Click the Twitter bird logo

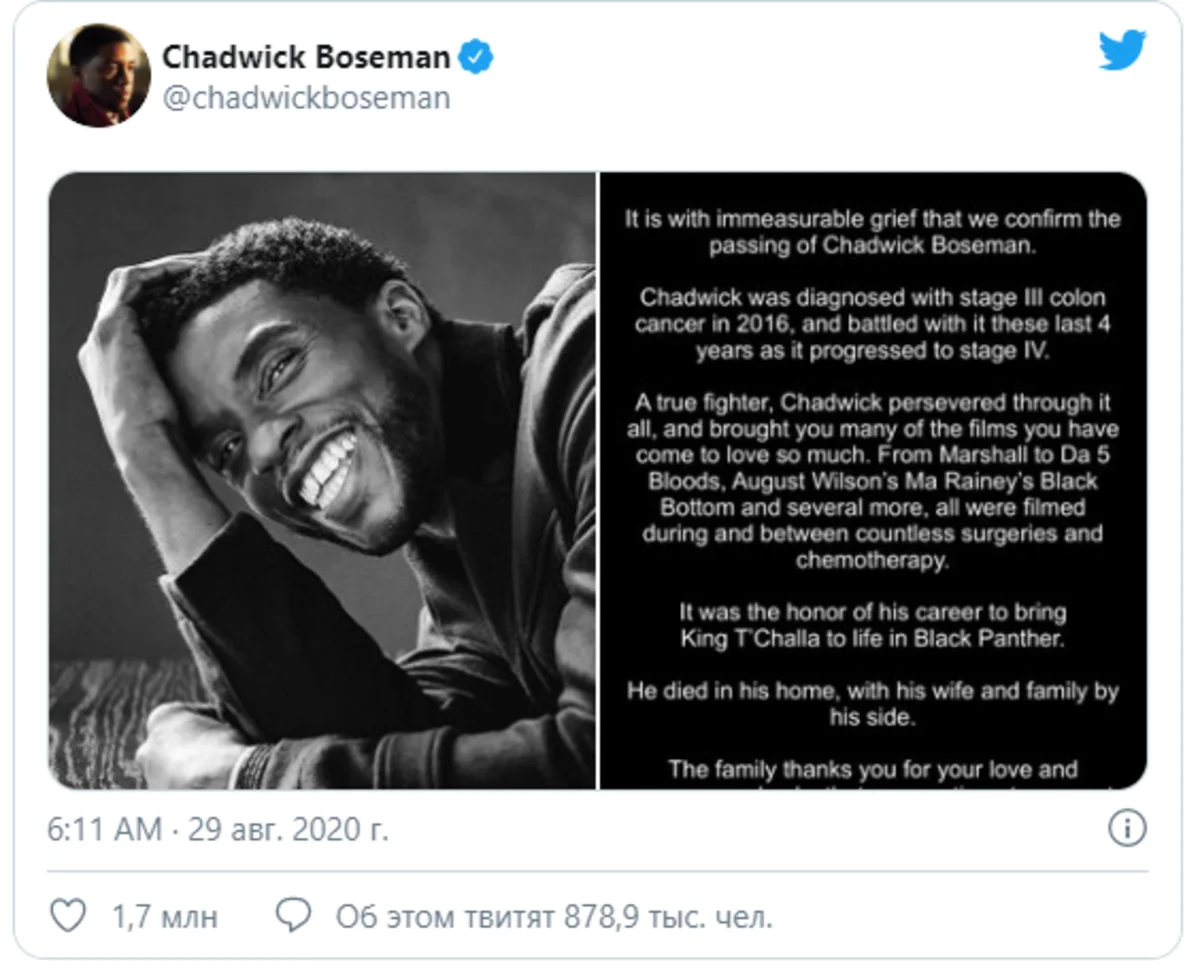tap(1122, 51)
